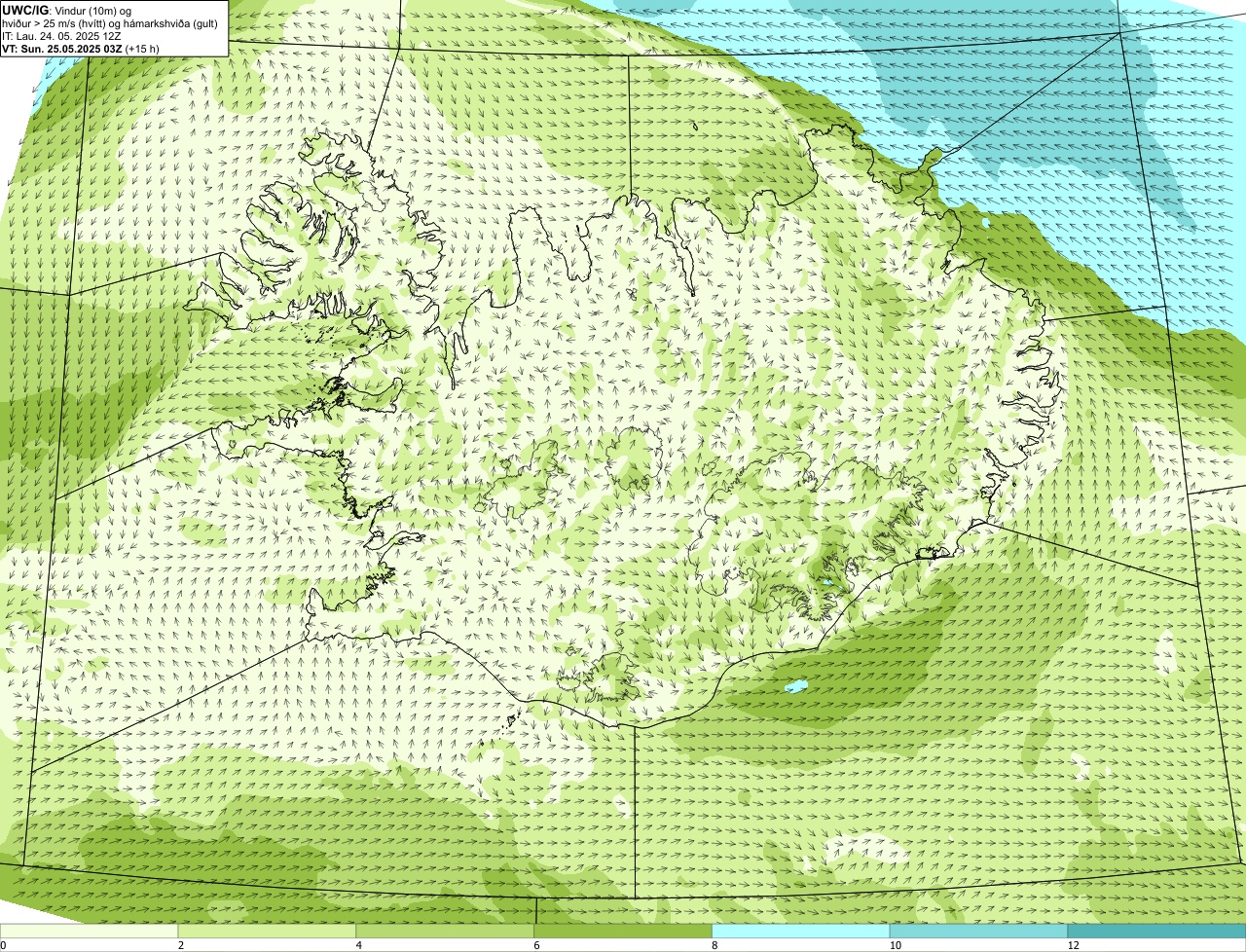Select the 4–6 m/s green color band
The image size is (1246, 952).
[x=447, y=932]
